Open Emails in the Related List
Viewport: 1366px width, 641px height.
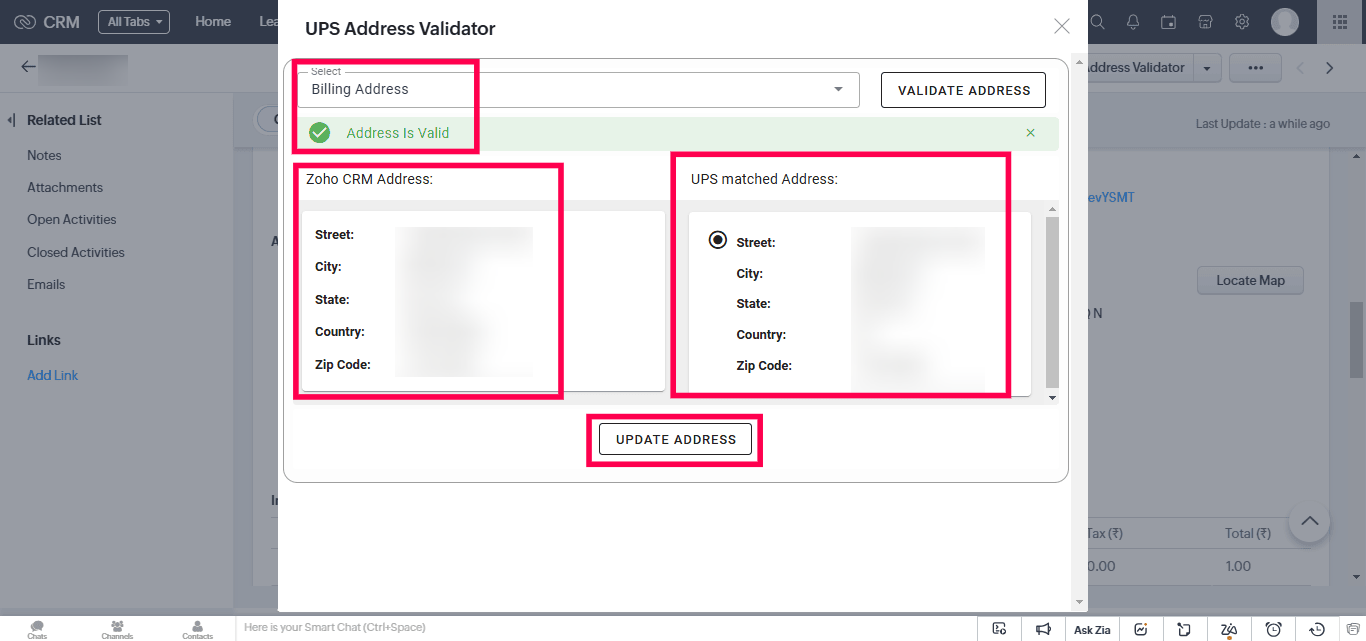click(x=46, y=284)
